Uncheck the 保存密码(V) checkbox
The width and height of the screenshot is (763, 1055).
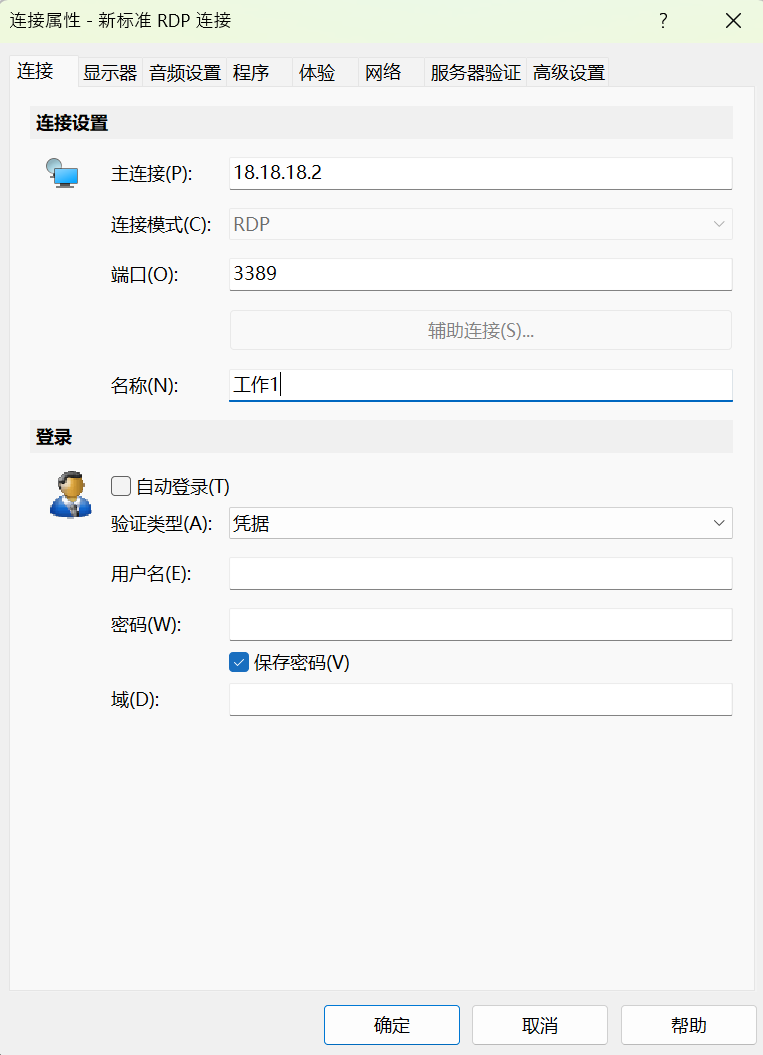tap(239, 662)
